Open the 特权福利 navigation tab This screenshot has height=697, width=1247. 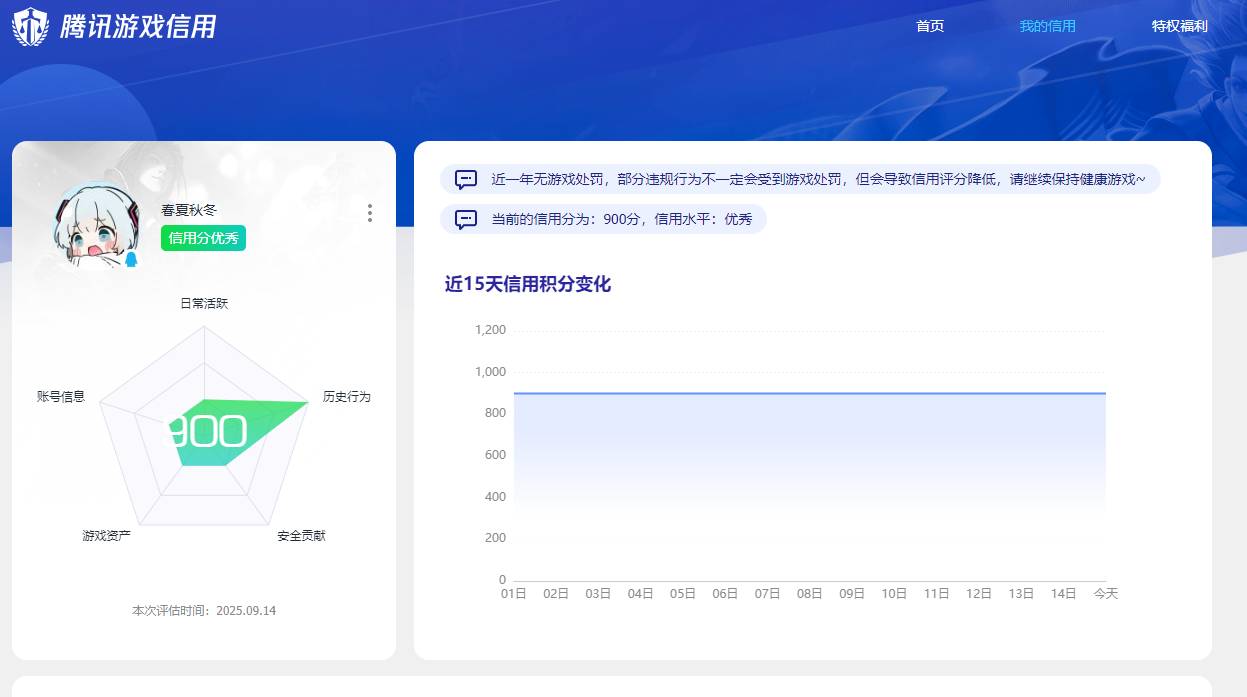point(1178,26)
